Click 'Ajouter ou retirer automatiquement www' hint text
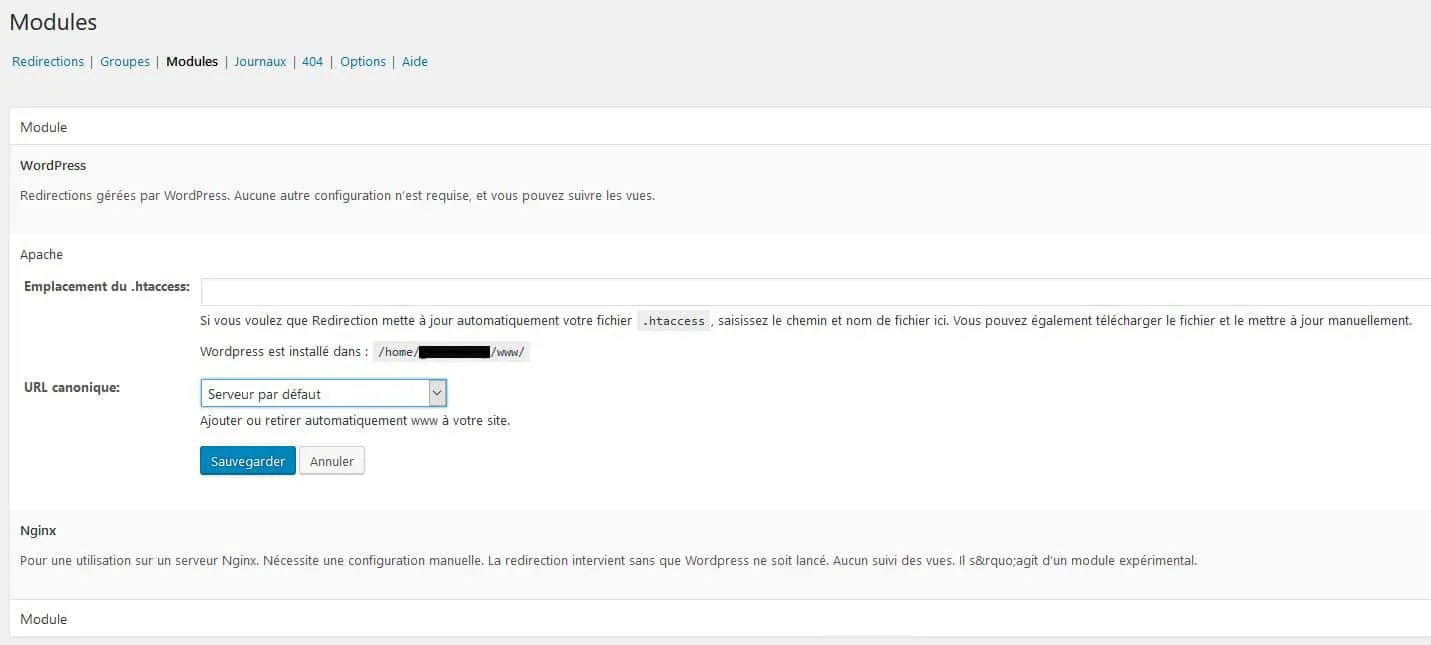 coord(355,421)
